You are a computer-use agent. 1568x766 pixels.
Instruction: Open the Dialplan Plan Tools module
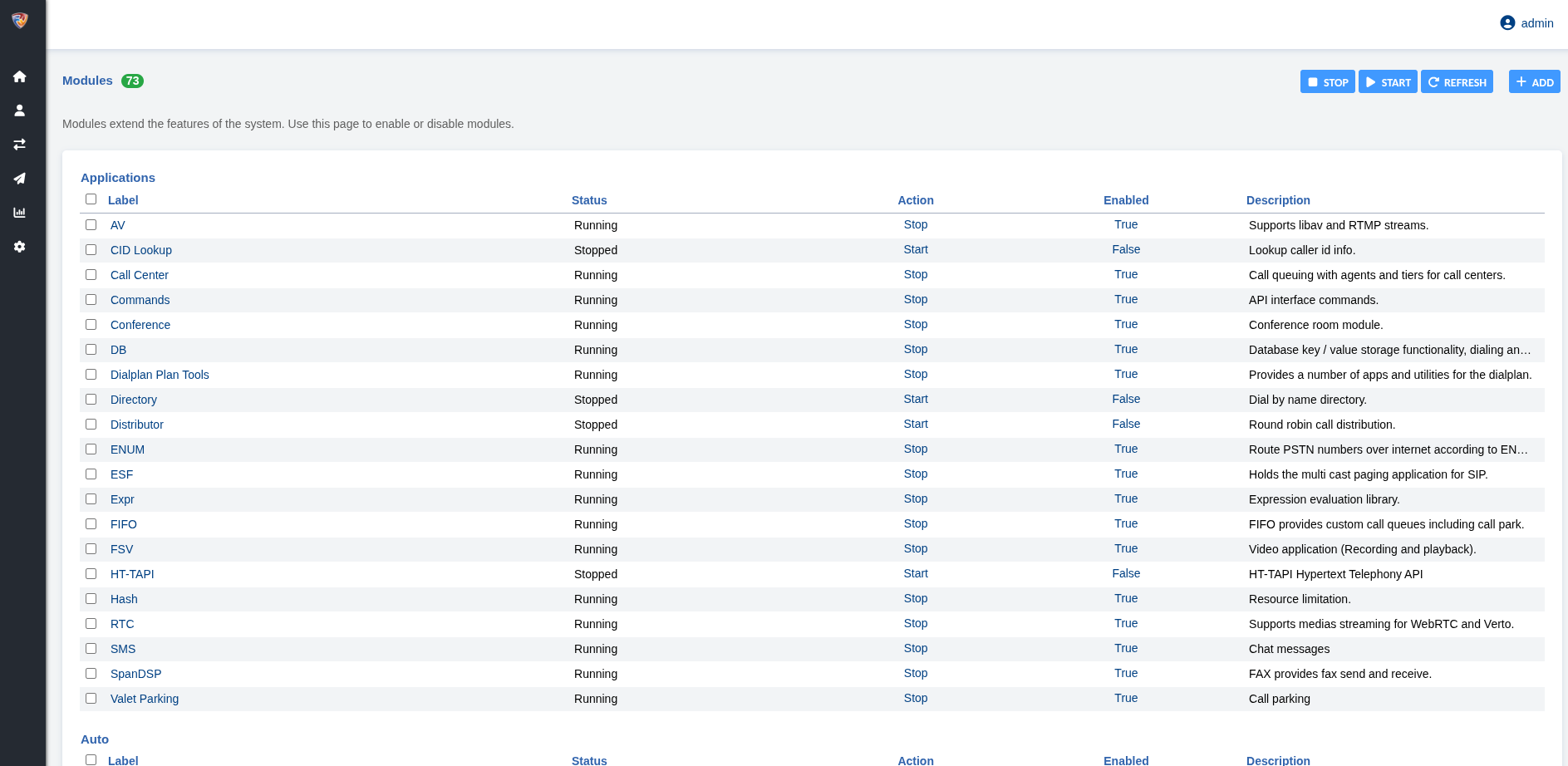(x=160, y=375)
